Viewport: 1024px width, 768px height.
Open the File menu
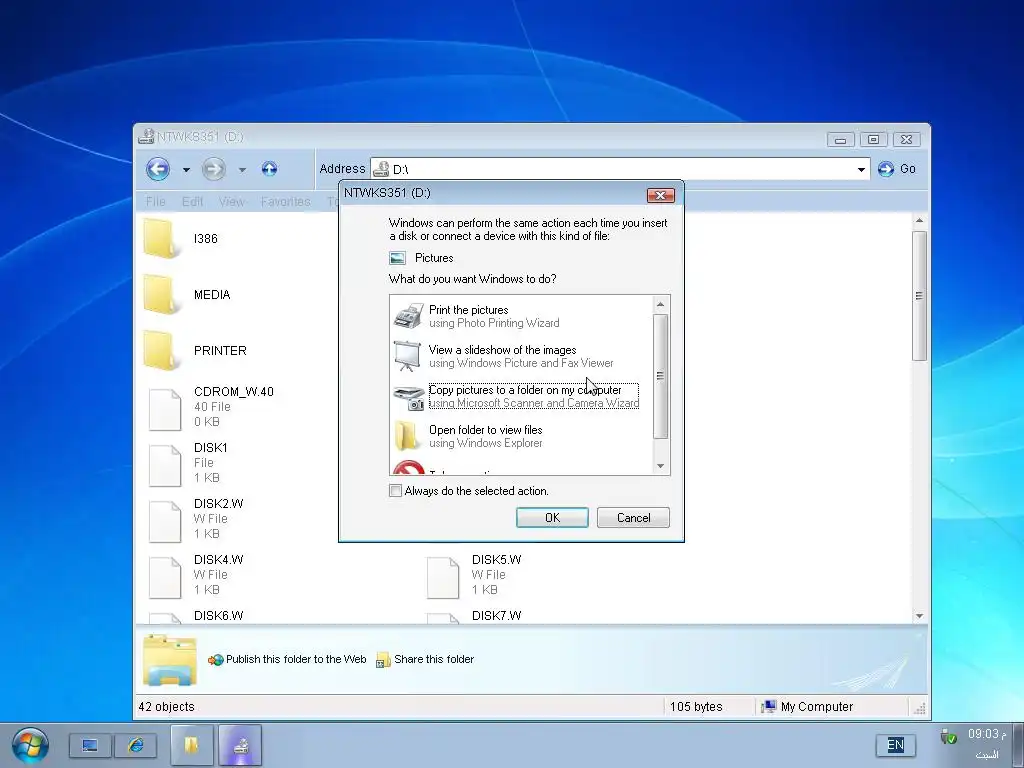point(155,202)
